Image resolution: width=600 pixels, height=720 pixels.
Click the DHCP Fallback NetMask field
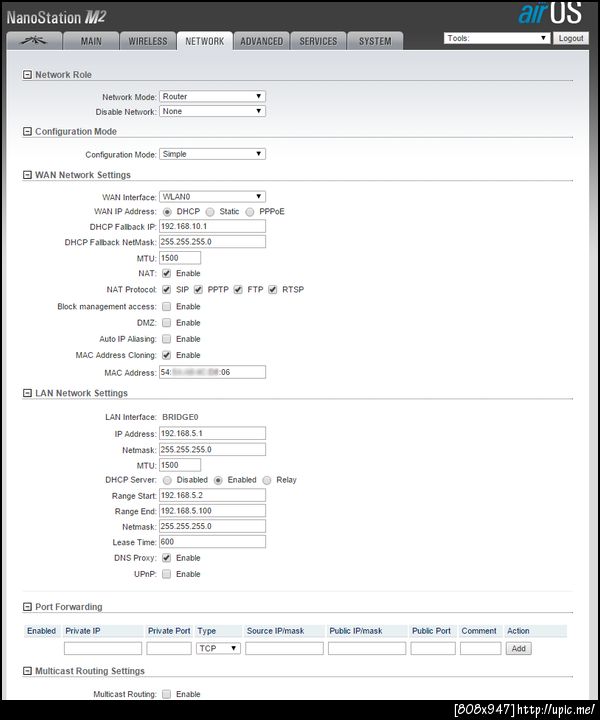212,242
